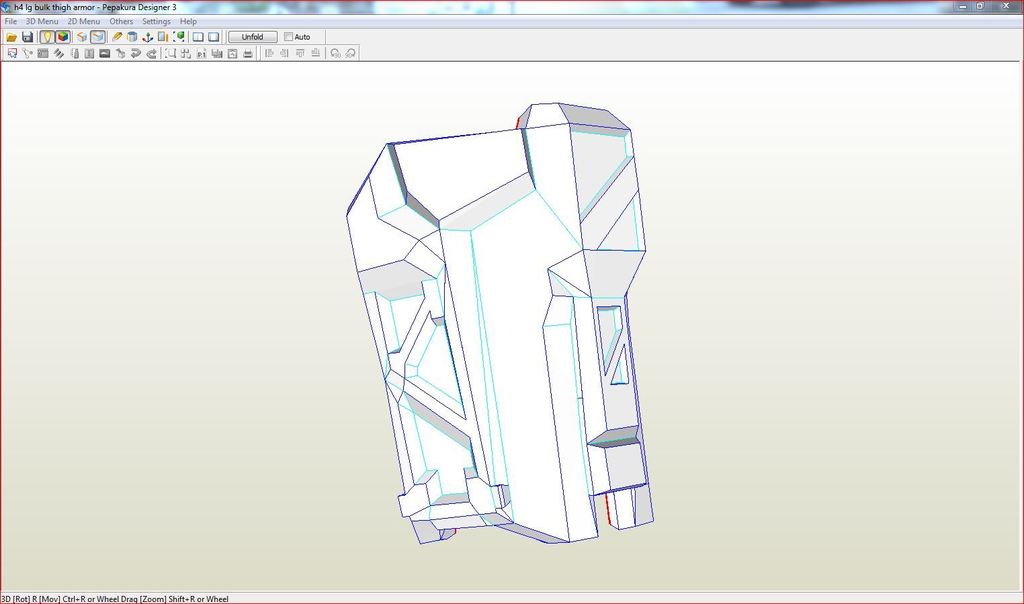The width and height of the screenshot is (1024, 604).
Task: Click the Save floppy disk icon
Action: (28, 37)
